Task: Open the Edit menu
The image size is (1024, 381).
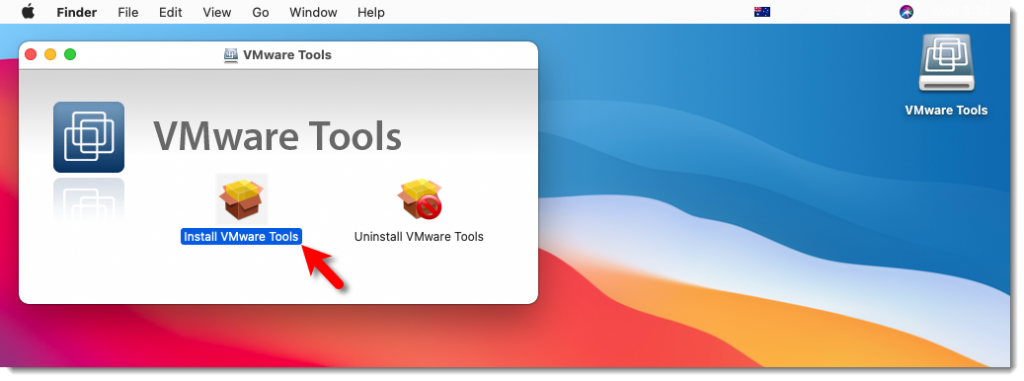Action: (x=170, y=12)
